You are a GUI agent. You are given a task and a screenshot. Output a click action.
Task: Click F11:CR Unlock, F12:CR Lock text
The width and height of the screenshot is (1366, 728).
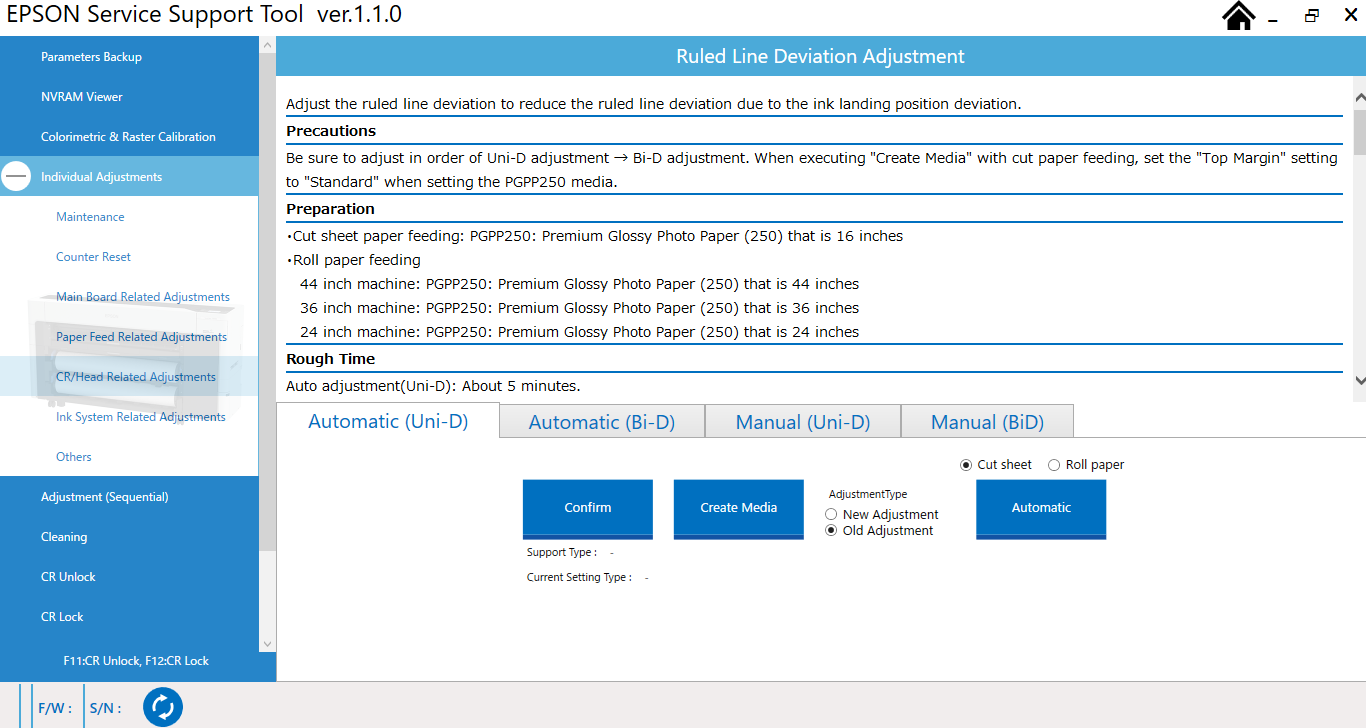point(136,661)
